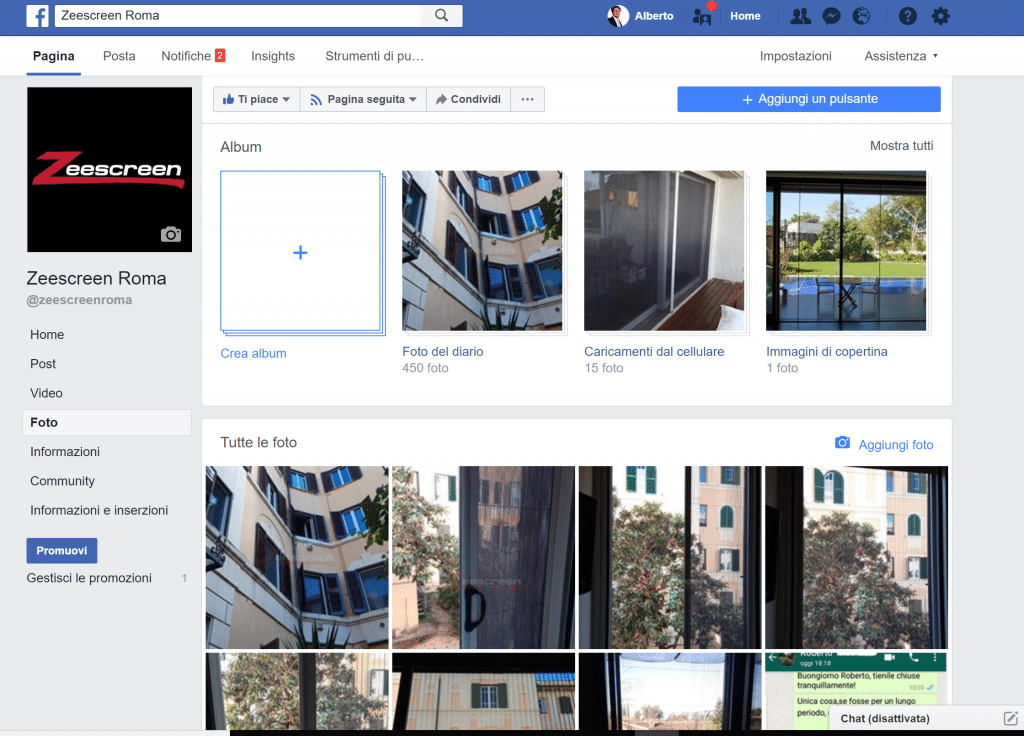
Task: Select Home in the page sidebar
Action: coord(47,334)
